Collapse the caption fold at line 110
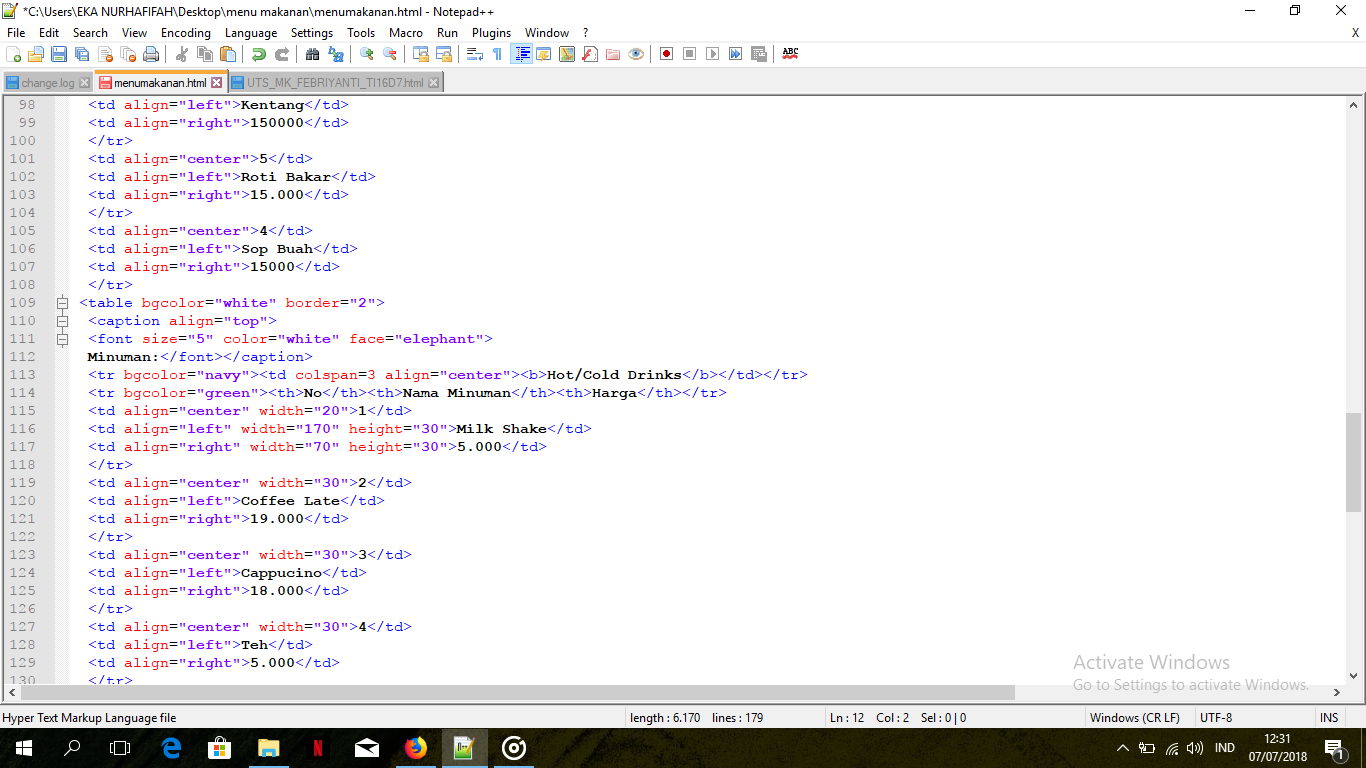1366x768 pixels. click(x=62, y=320)
